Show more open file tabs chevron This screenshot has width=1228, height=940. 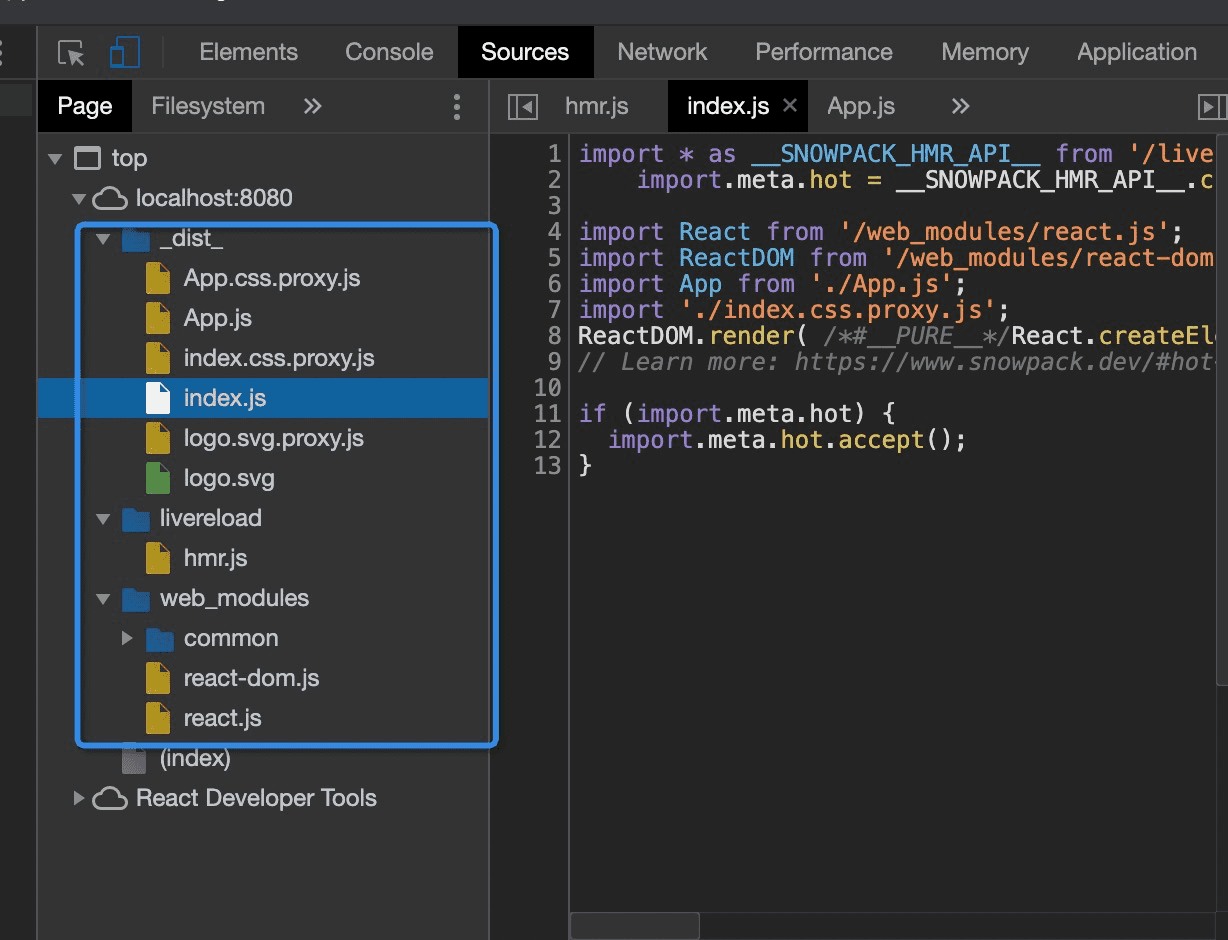pos(960,106)
